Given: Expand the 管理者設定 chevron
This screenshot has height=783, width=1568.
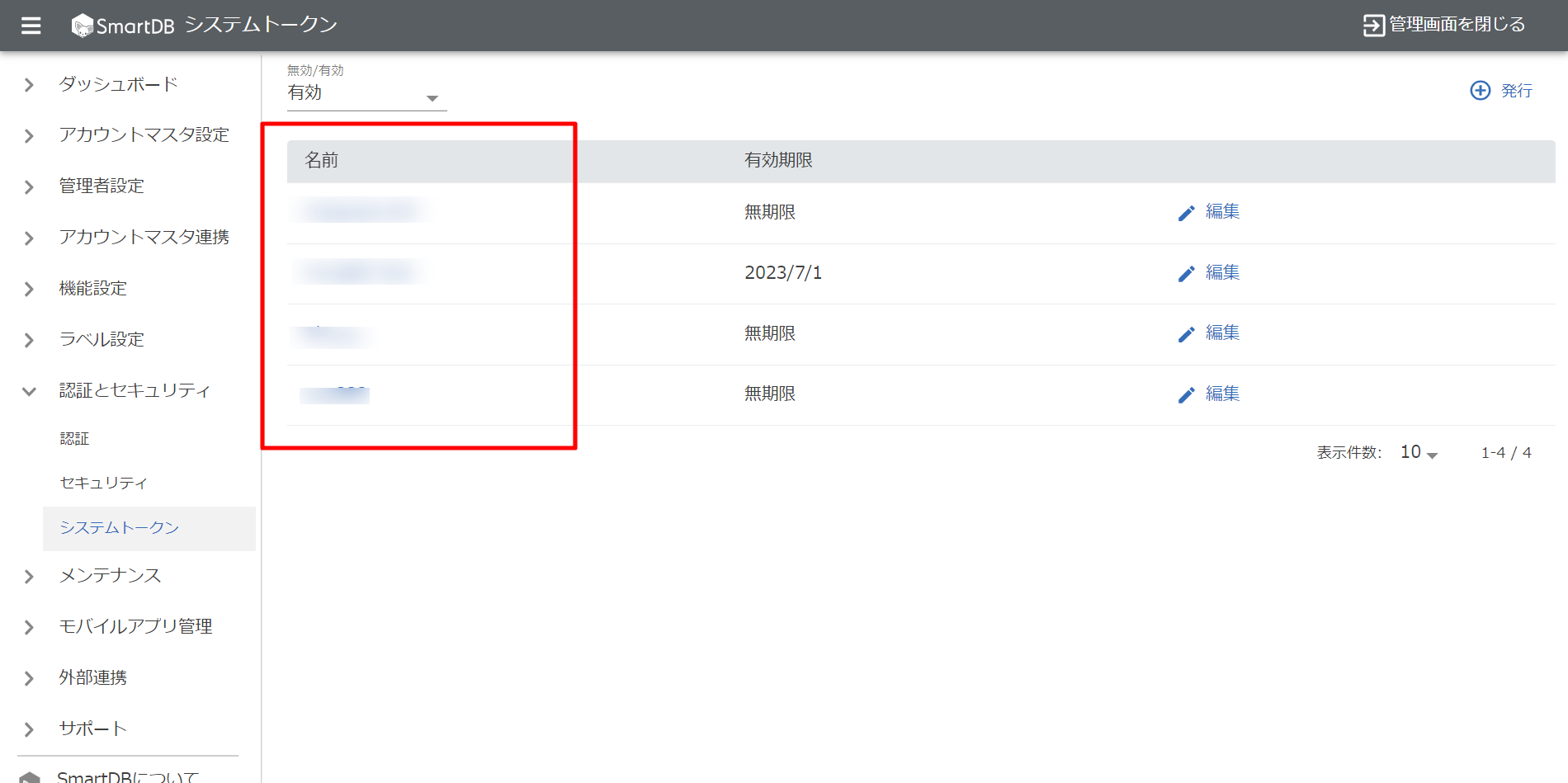Looking at the screenshot, I should tap(29, 186).
